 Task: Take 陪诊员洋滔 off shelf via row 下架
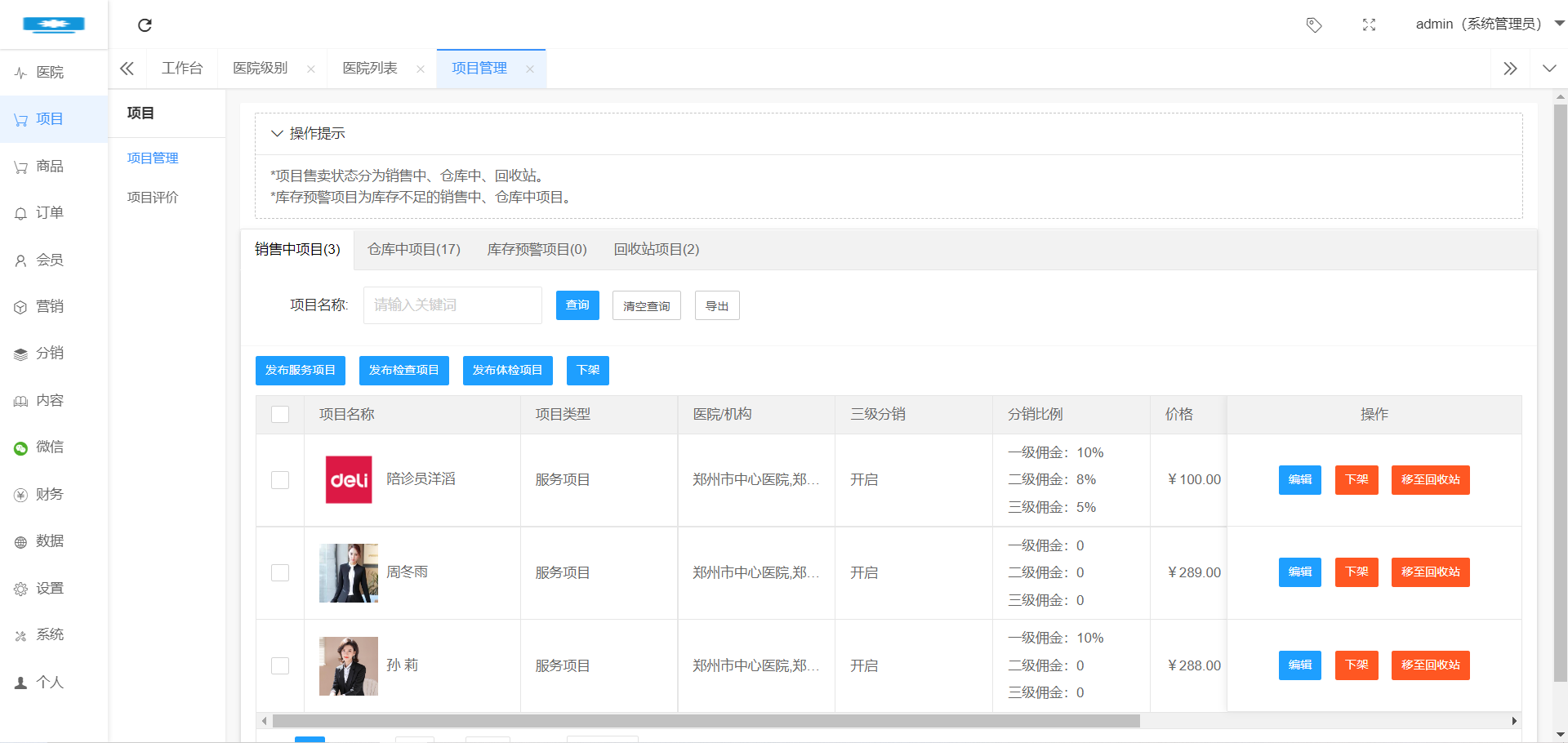pos(1357,480)
